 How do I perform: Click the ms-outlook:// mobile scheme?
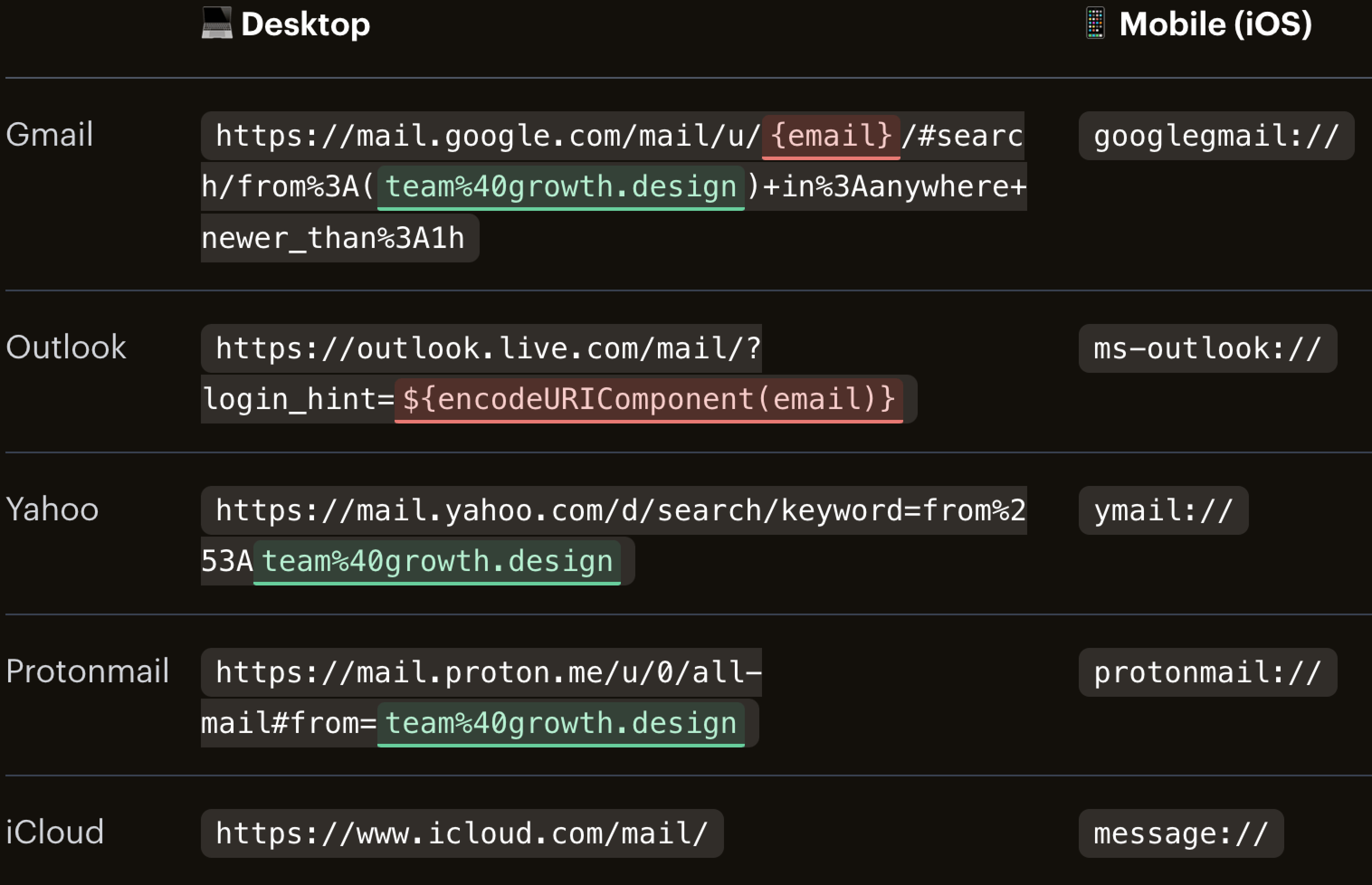[x=1207, y=349]
